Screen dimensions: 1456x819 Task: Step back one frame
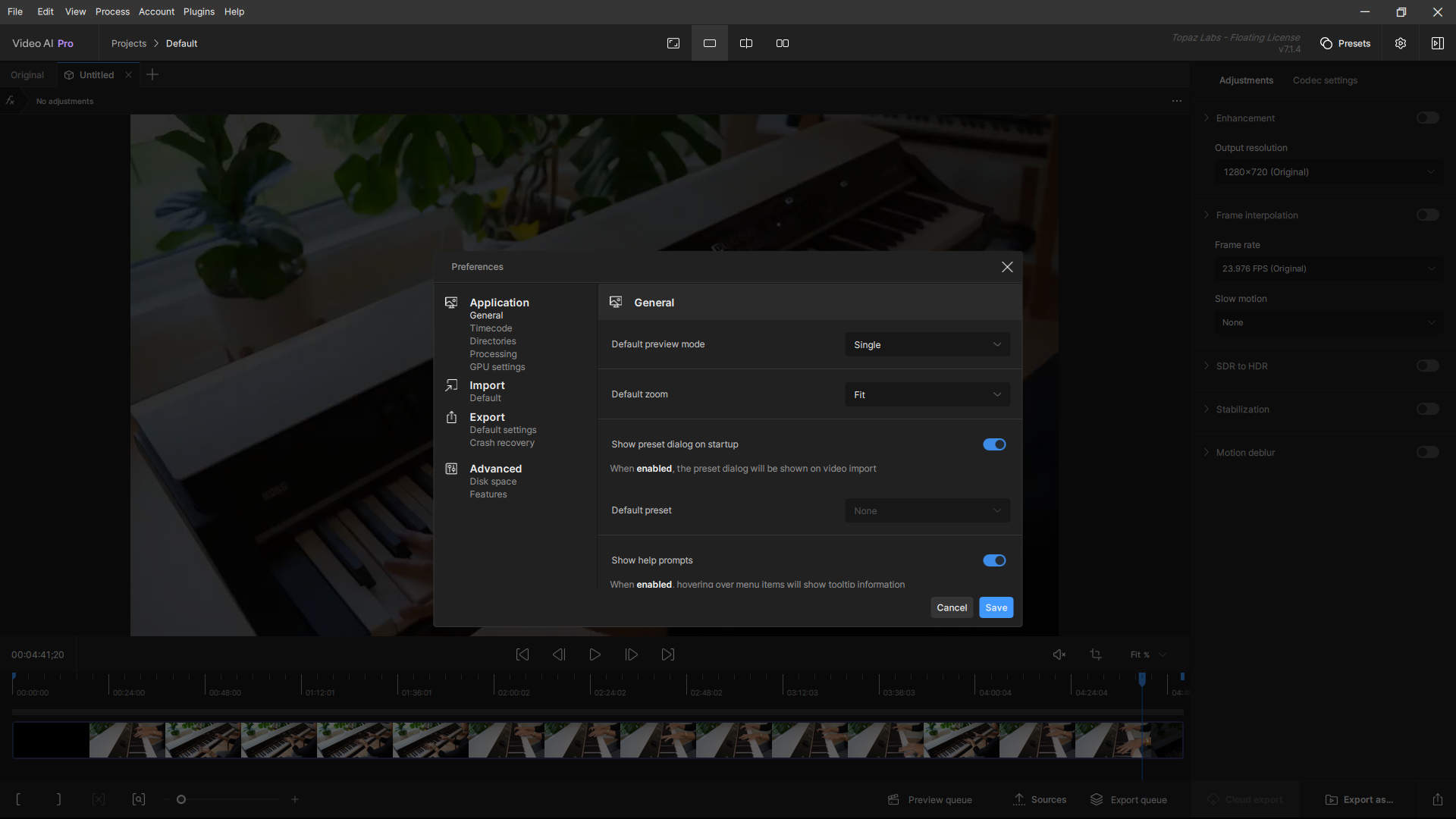coord(559,654)
